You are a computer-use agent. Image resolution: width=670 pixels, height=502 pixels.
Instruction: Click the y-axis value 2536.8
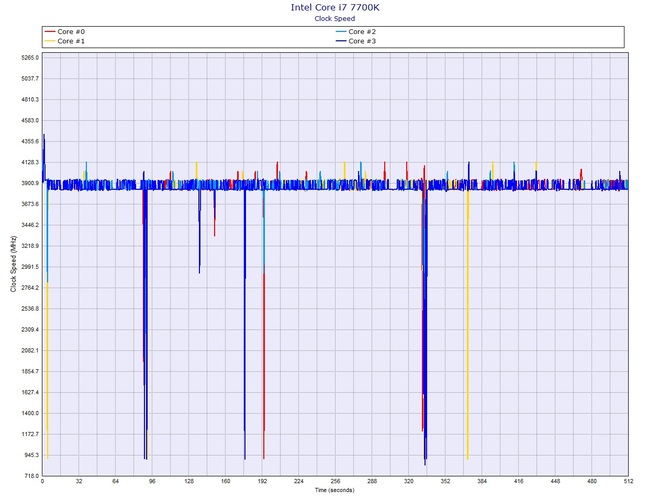coord(30,309)
